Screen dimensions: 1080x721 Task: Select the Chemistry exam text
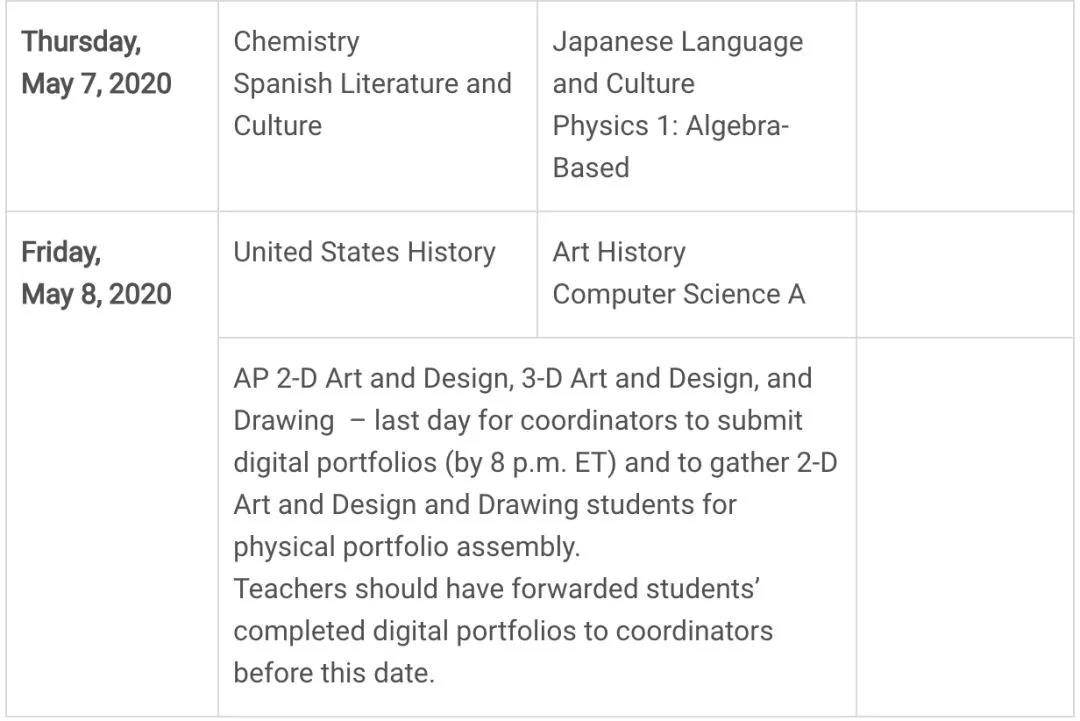pos(296,41)
